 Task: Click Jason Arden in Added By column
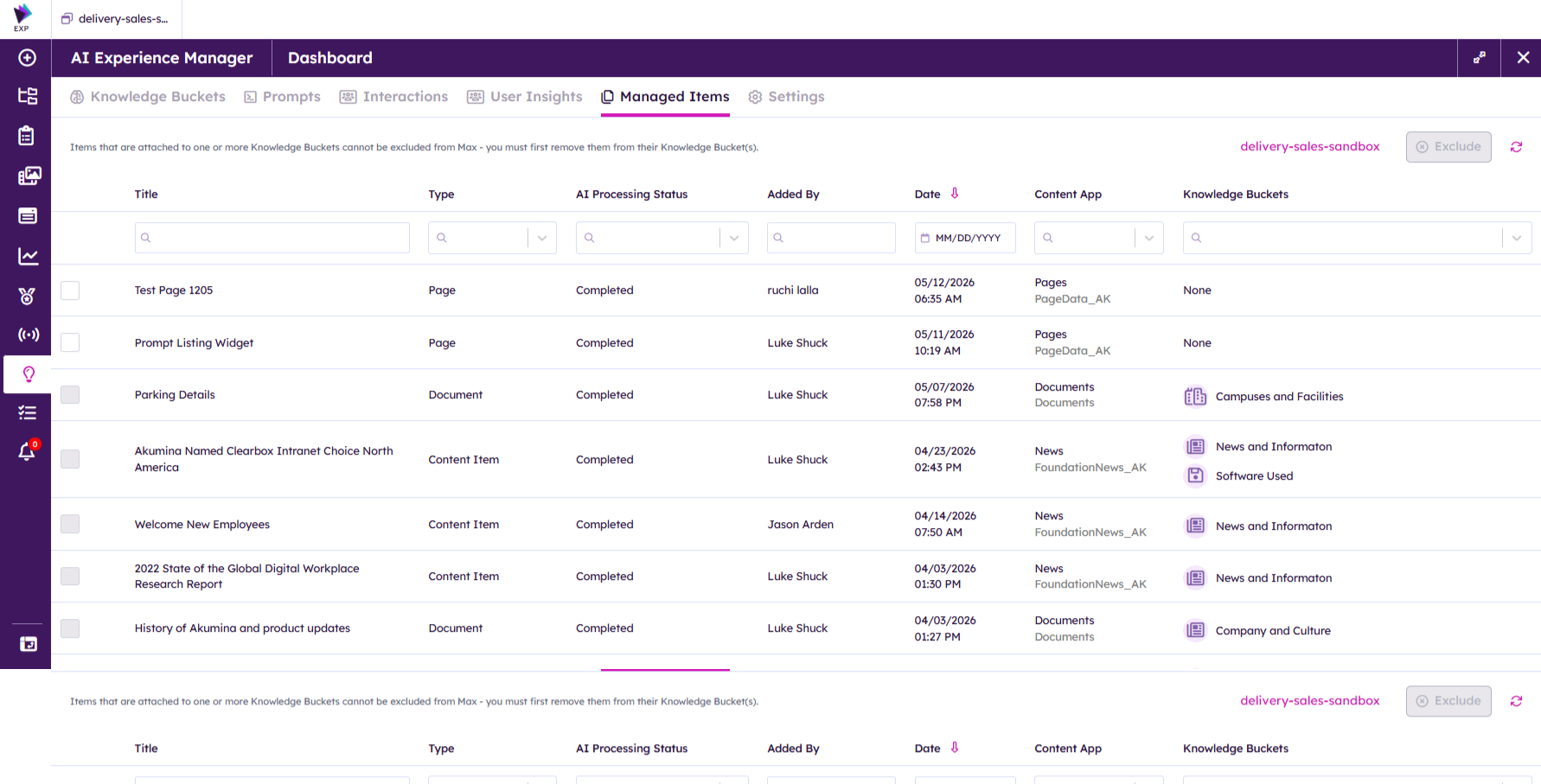click(801, 525)
